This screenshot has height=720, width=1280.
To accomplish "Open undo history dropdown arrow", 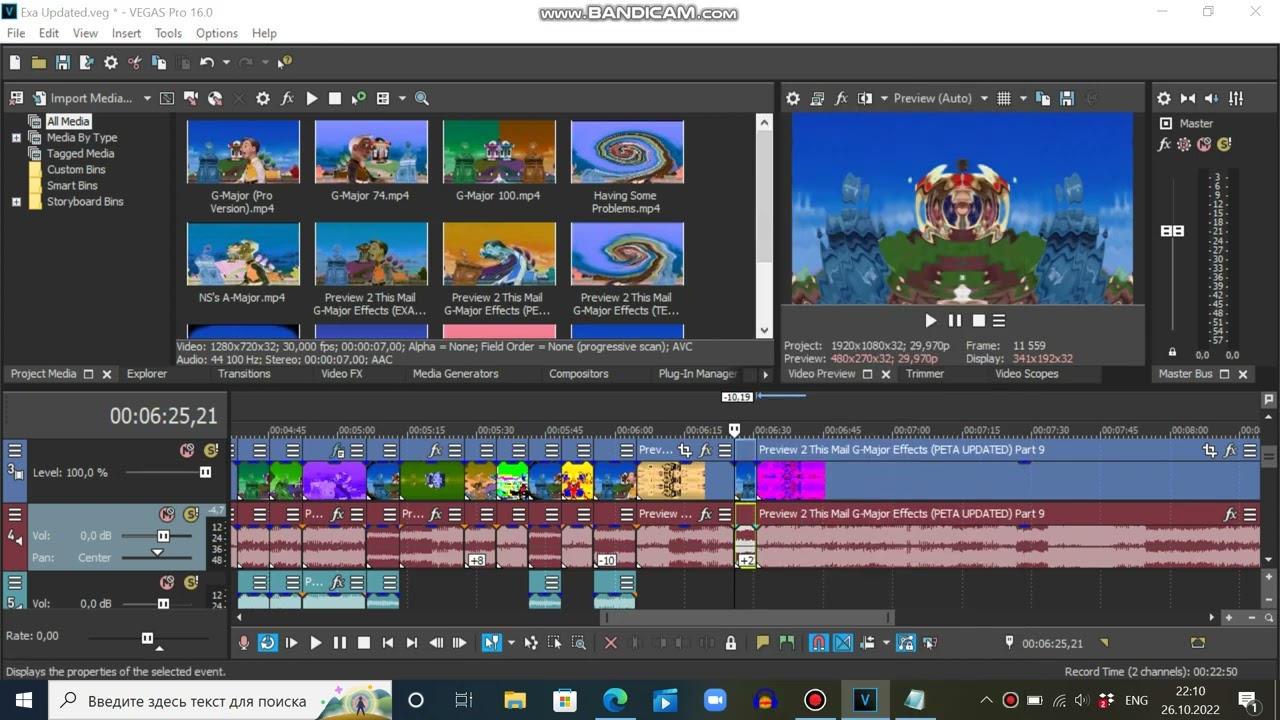I will pos(226,62).
